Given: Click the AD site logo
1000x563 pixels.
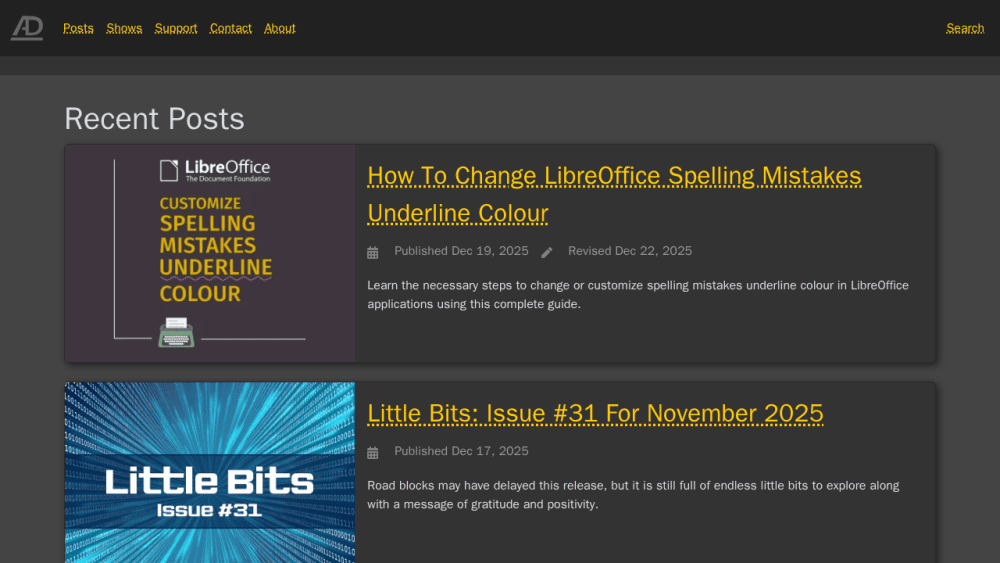Looking at the screenshot, I should click(x=27, y=28).
